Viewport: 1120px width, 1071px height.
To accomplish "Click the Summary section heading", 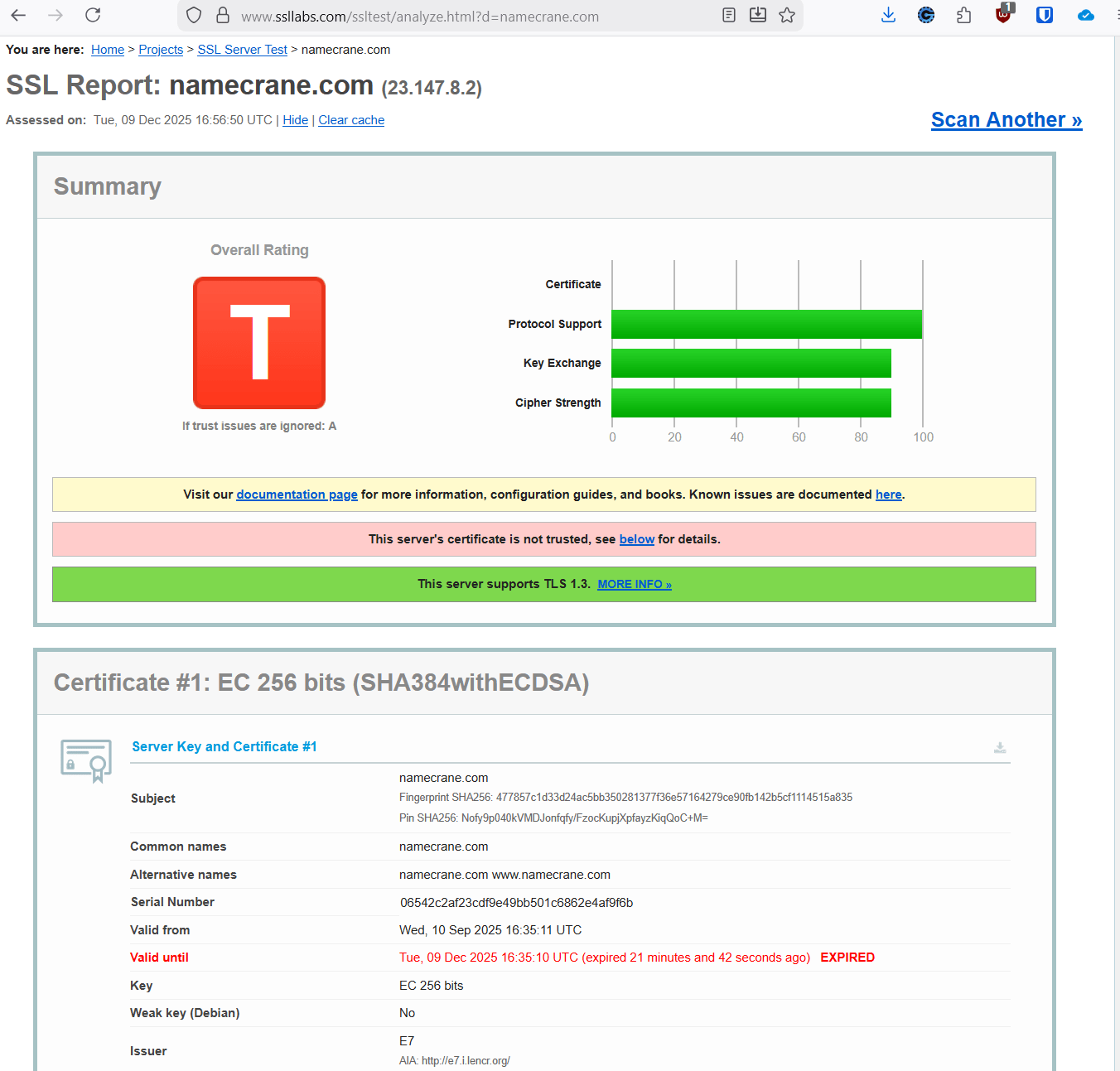I will [108, 186].
